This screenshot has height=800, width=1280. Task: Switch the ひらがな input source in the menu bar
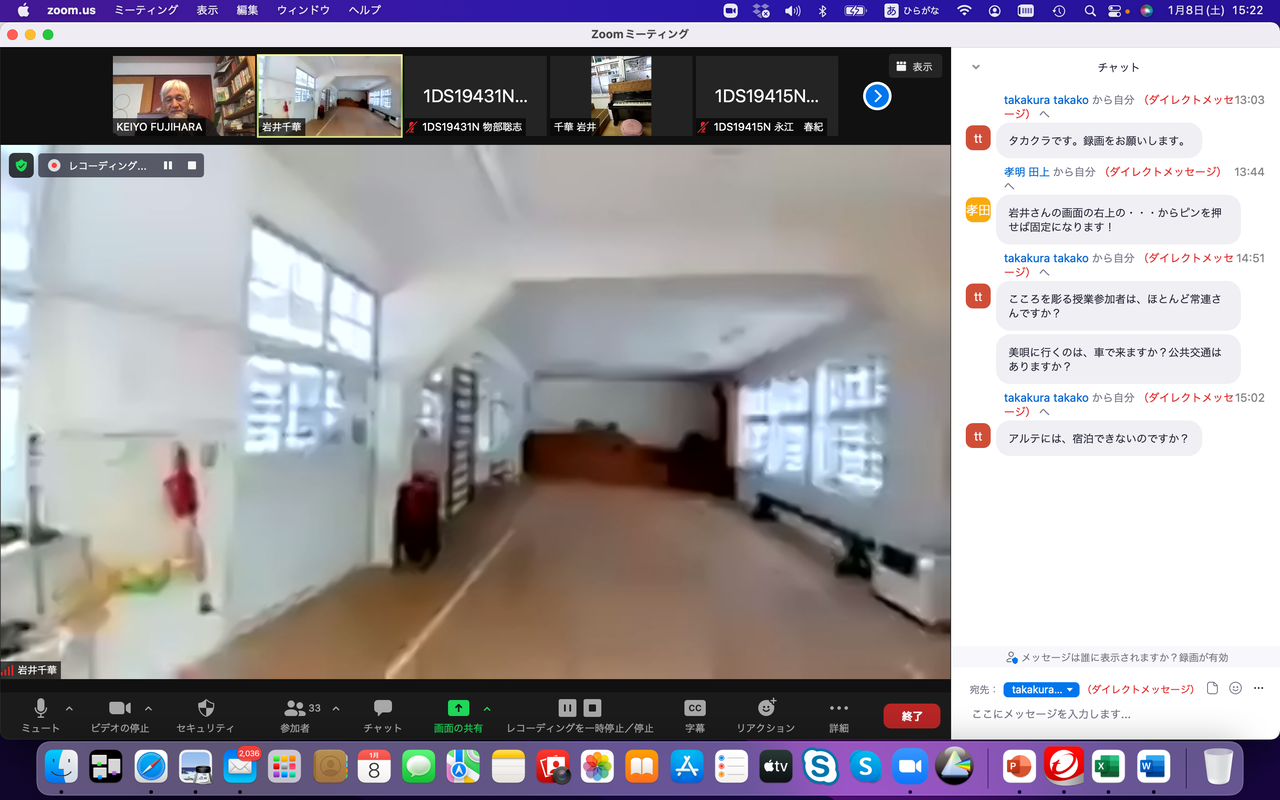[x=911, y=10]
